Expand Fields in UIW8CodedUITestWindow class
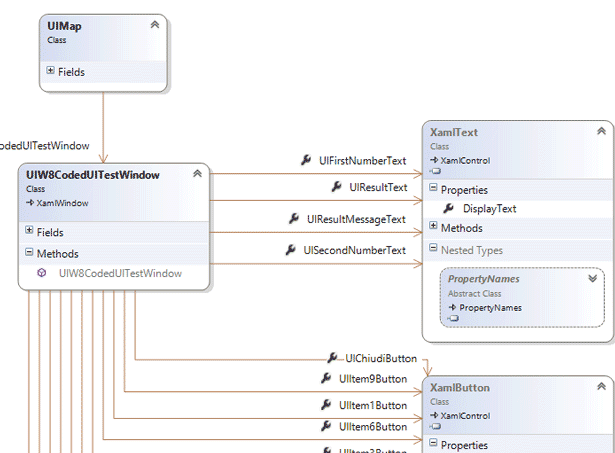This screenshot has height=453, width=615. (x=30, y=232)
